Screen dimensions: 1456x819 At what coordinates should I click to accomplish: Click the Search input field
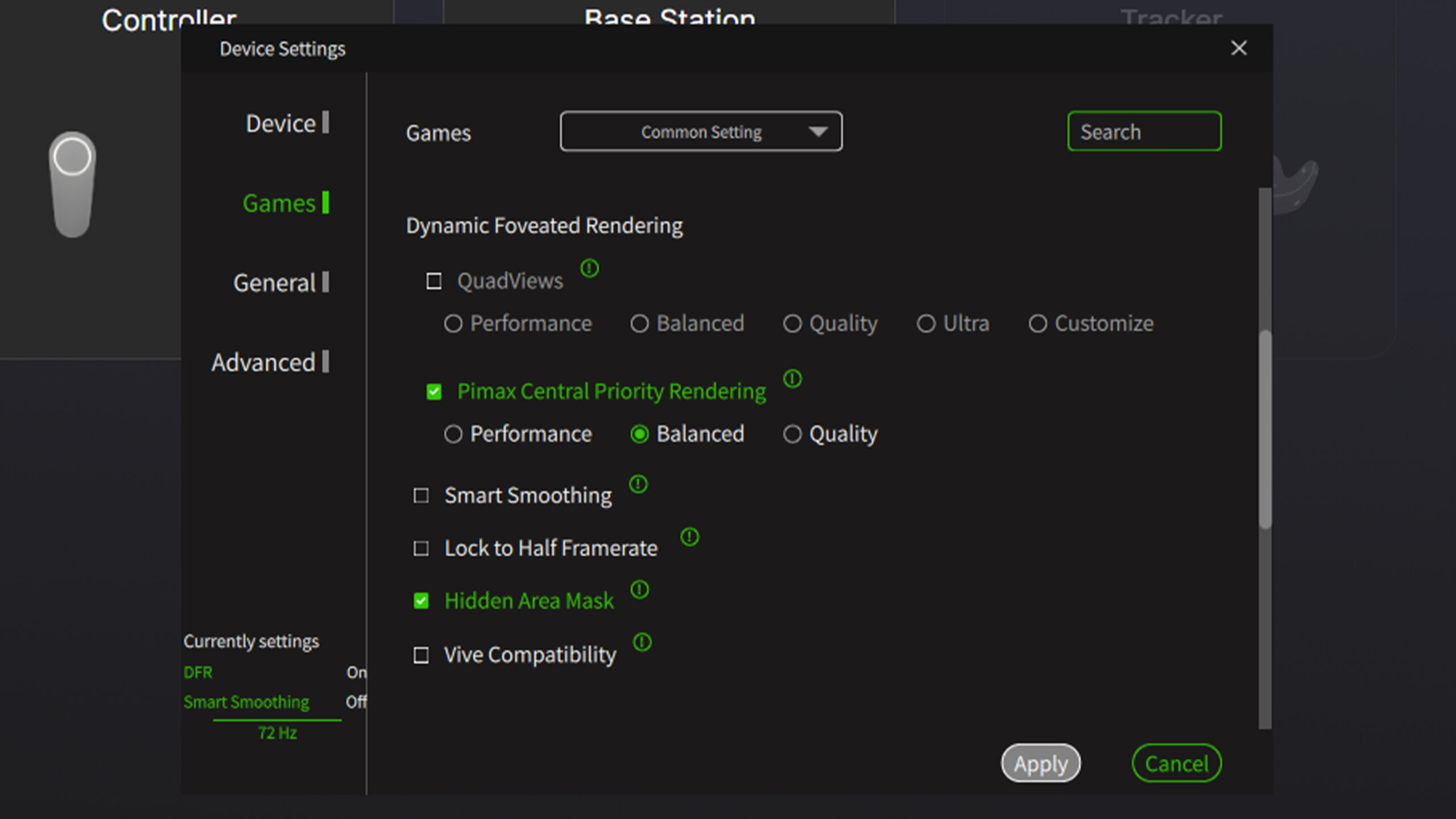click(x=1144, y=131)
